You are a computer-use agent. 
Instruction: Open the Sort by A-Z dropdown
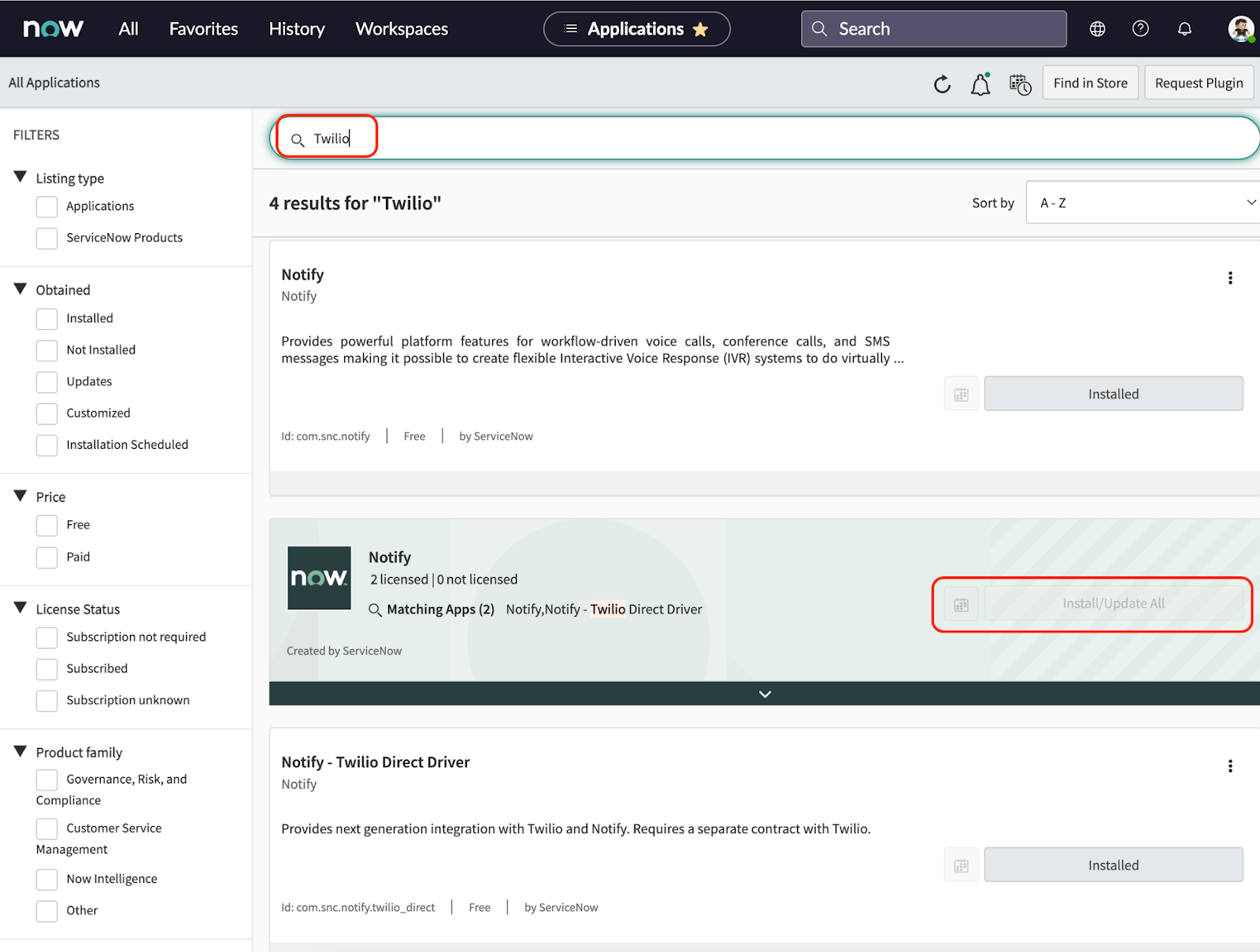[1141, 202]
